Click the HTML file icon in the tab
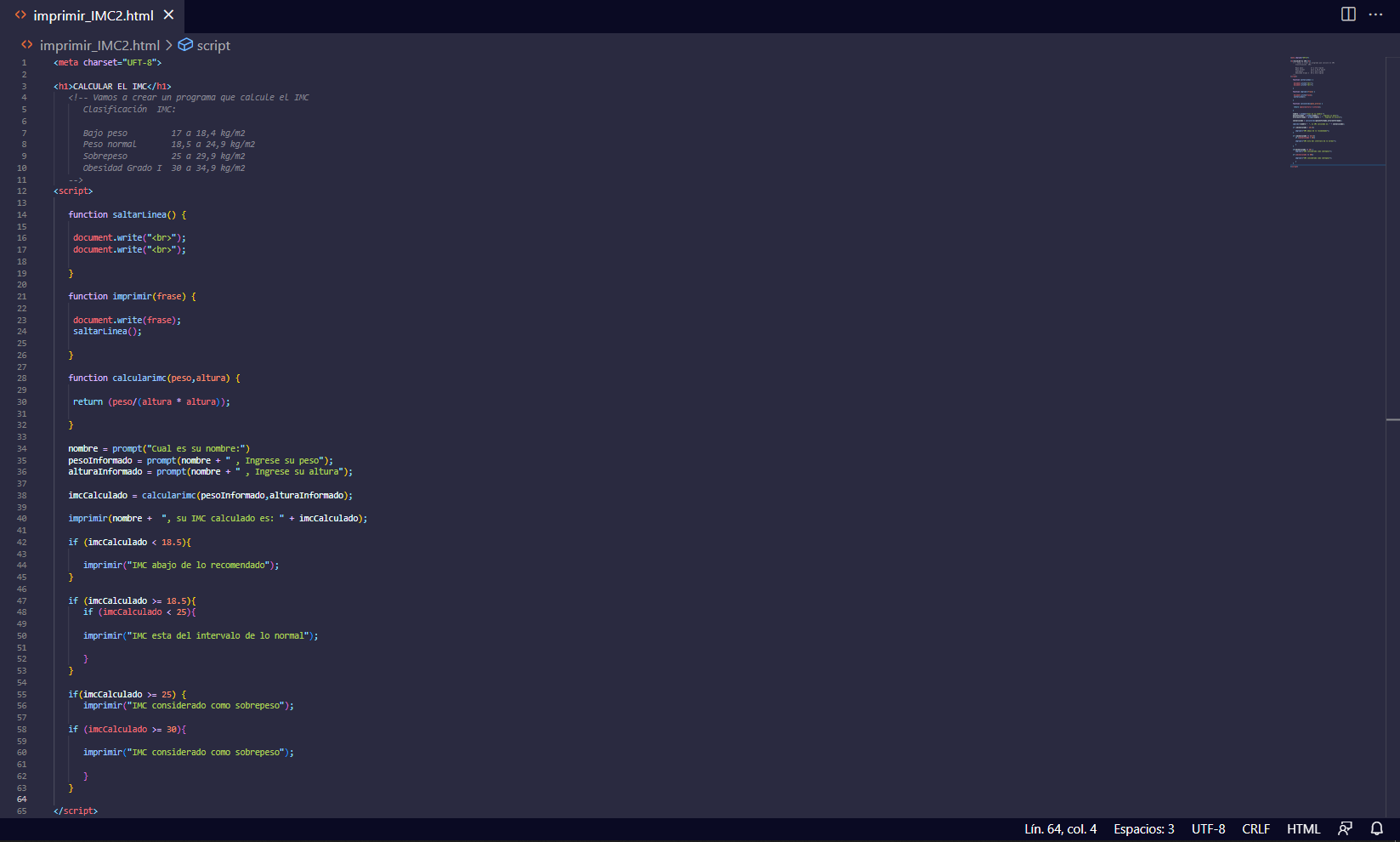 [x=20, y=15]
